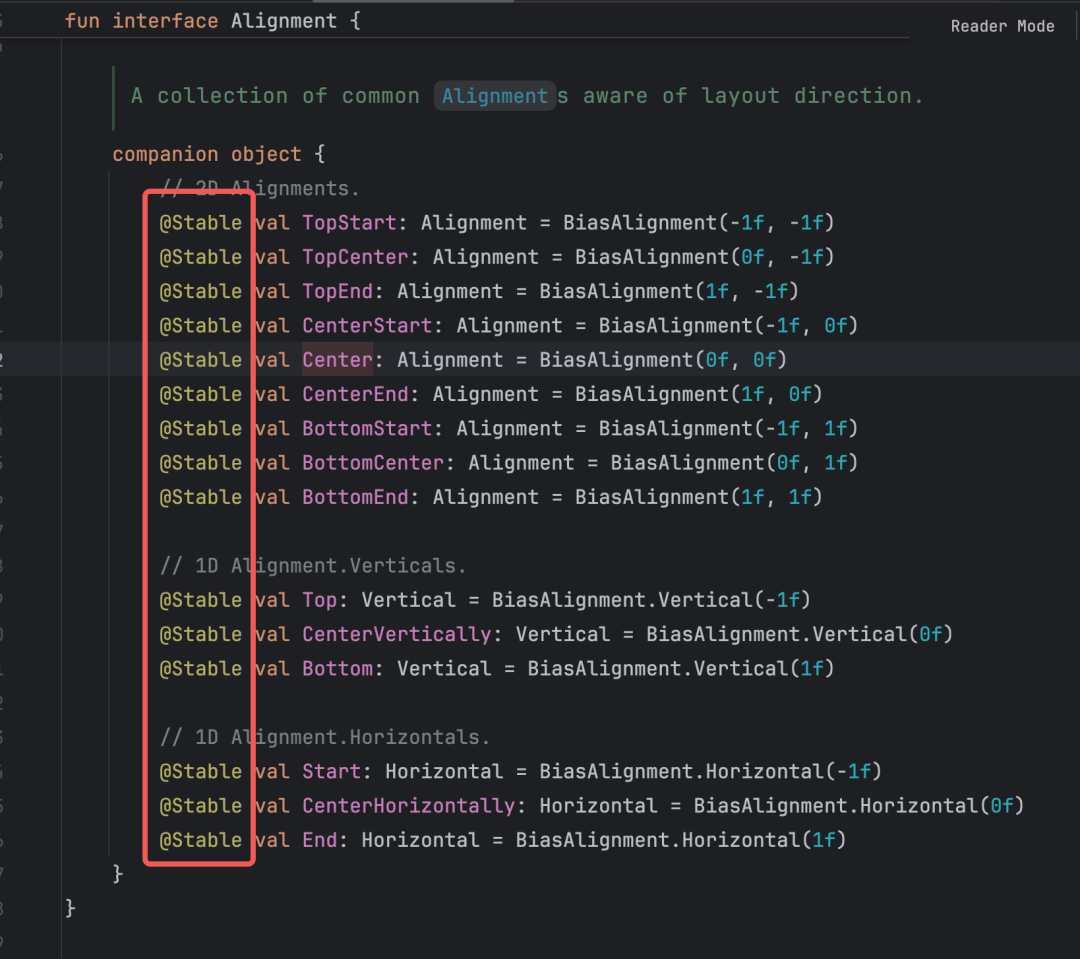Select the BottomStart property name
Viewport: 1080px width, 959px height.
(x=367, y=429)
